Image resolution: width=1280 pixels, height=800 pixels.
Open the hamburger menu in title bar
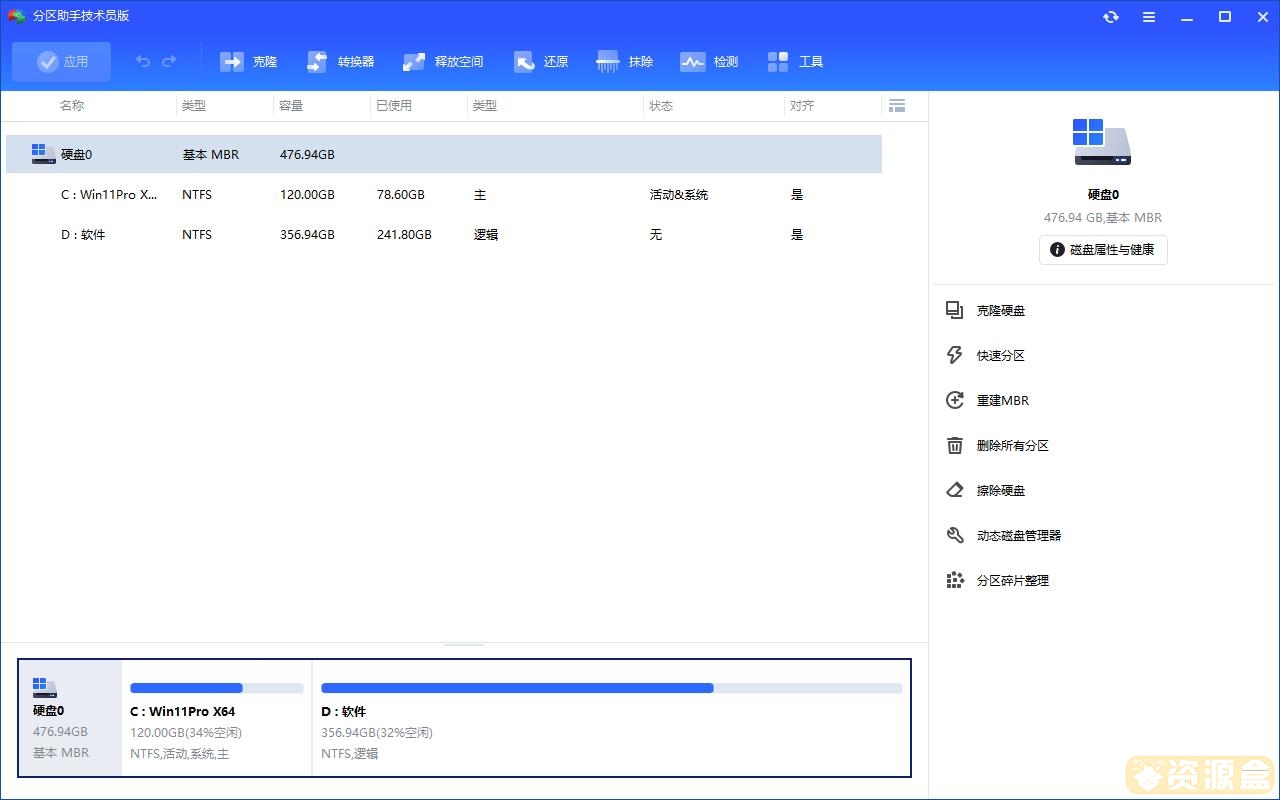click(x=1149, y=17)
